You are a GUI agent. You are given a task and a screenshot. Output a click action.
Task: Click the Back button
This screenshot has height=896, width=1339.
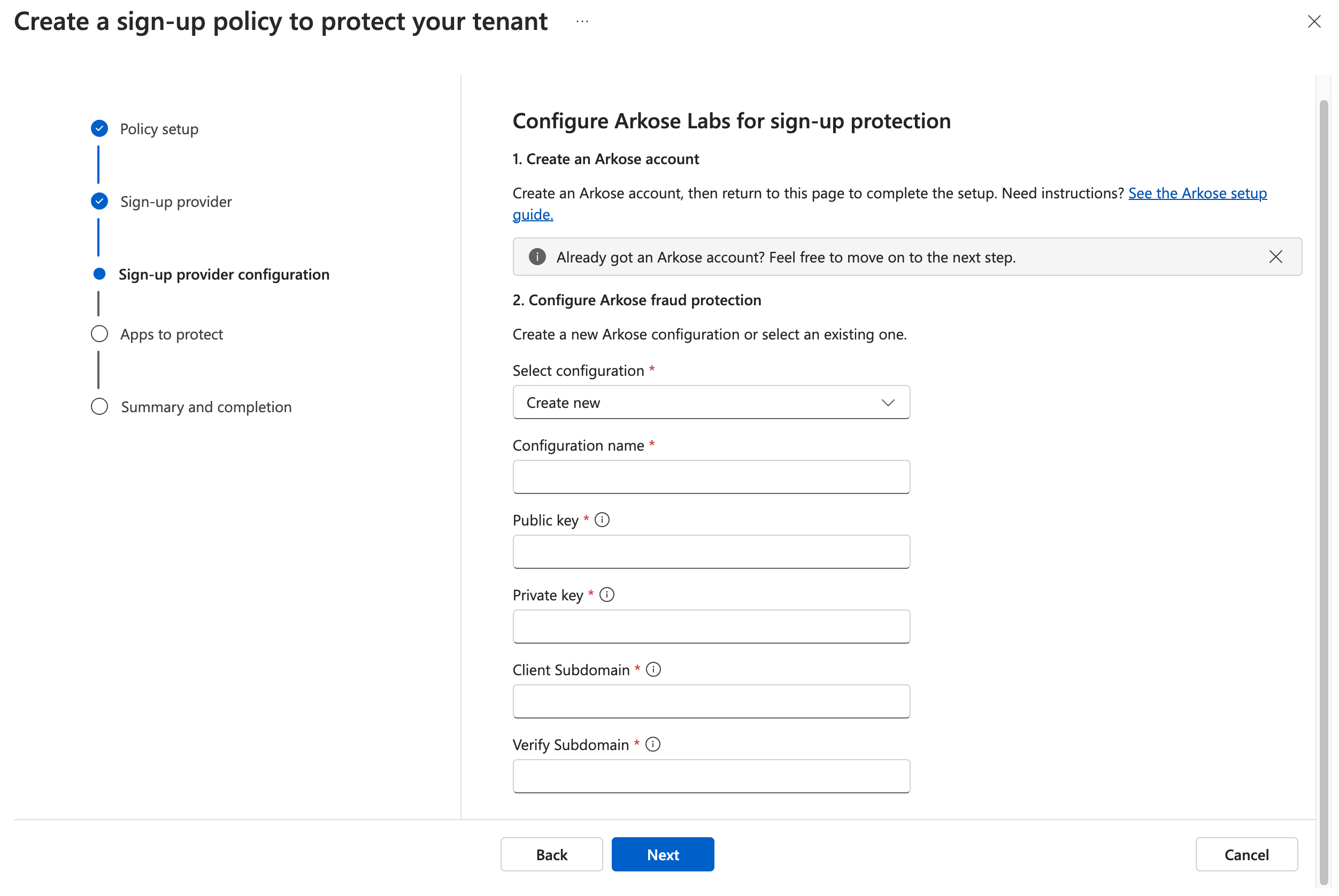(x=551, y=855)
